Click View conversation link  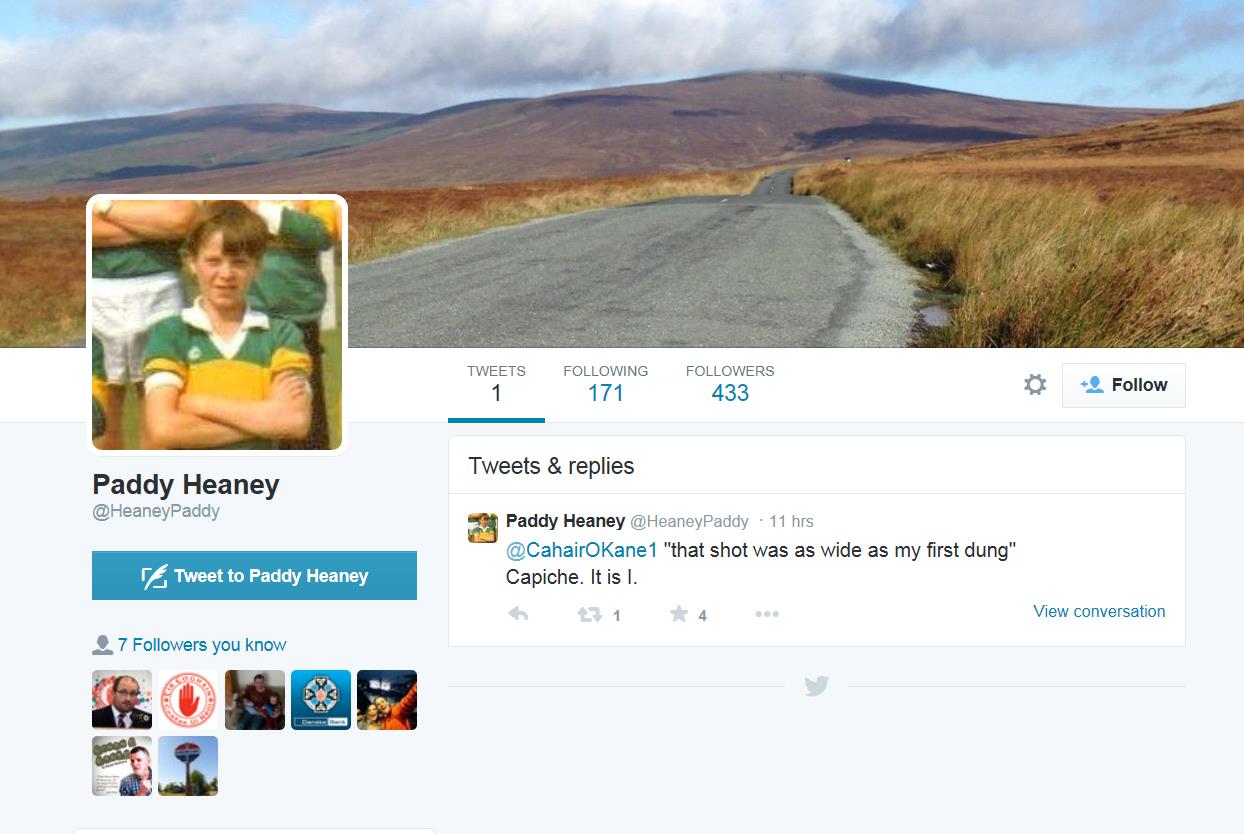point(1099,611)
